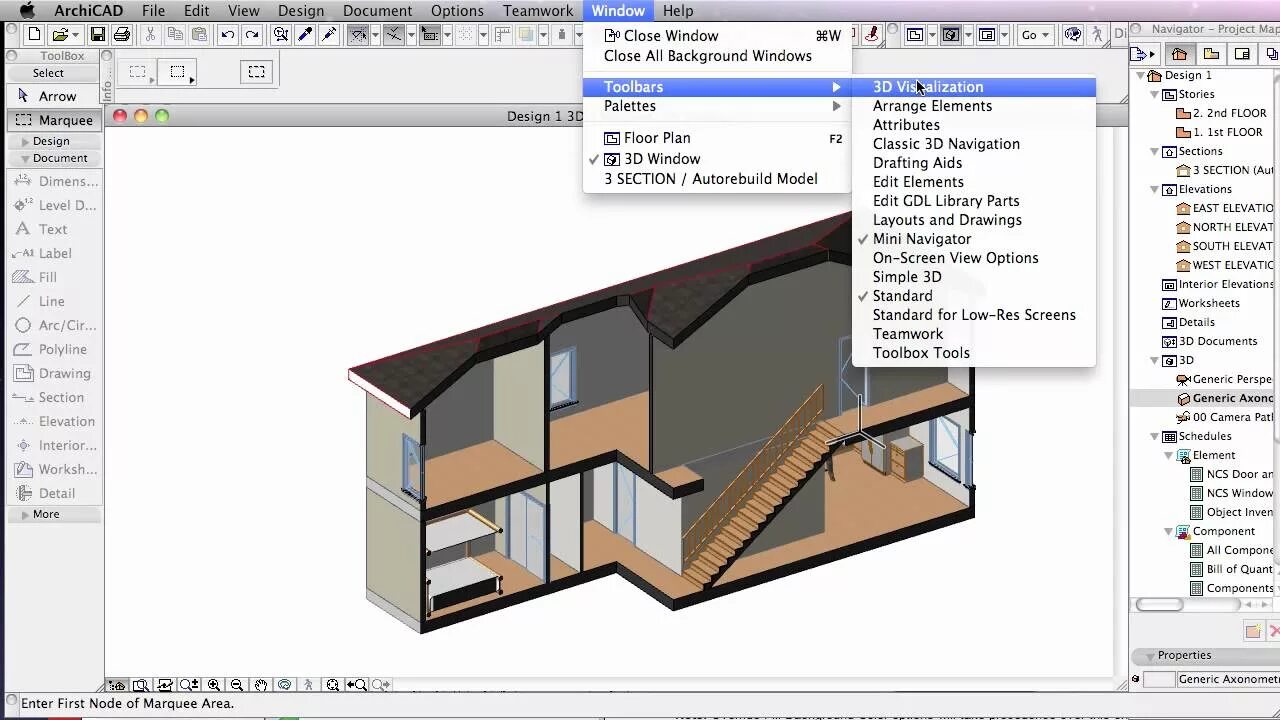Select the Pan hand tool icon

coord(261,686)
